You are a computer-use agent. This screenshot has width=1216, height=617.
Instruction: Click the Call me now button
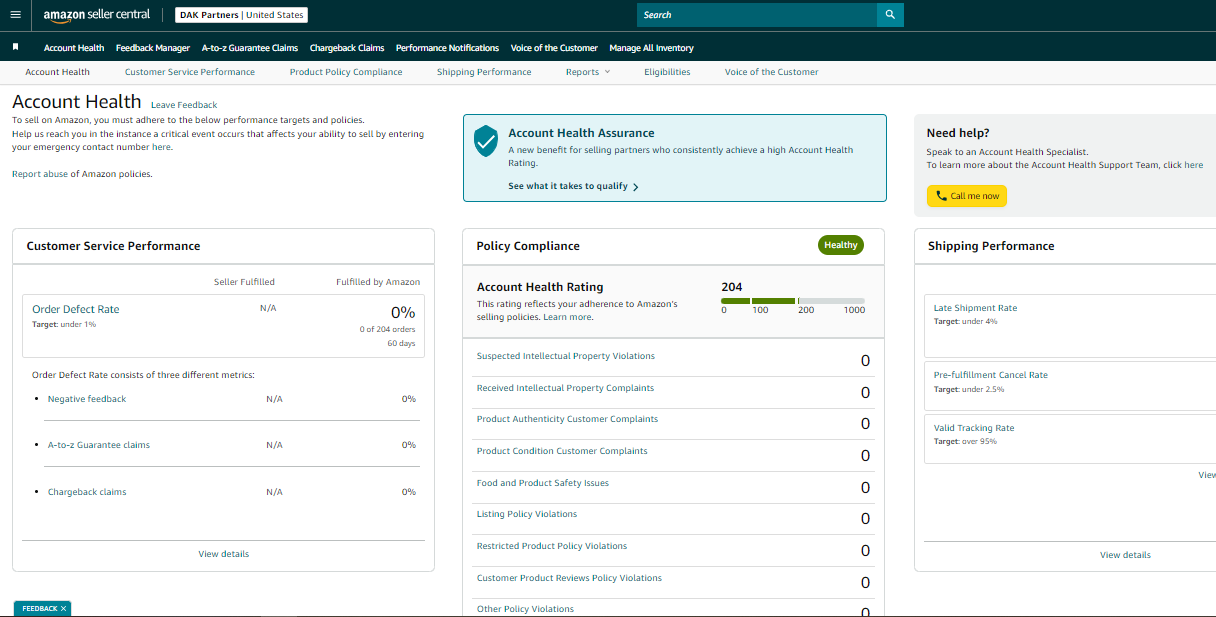coord(967,196)
